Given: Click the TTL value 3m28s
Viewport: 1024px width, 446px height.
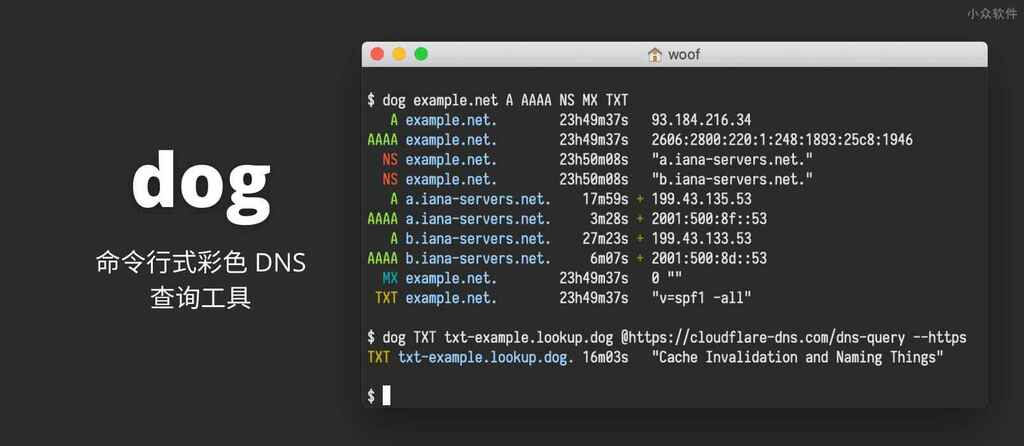Looking at the screenshot, I should pyautogui.click(x=609, y=219).
